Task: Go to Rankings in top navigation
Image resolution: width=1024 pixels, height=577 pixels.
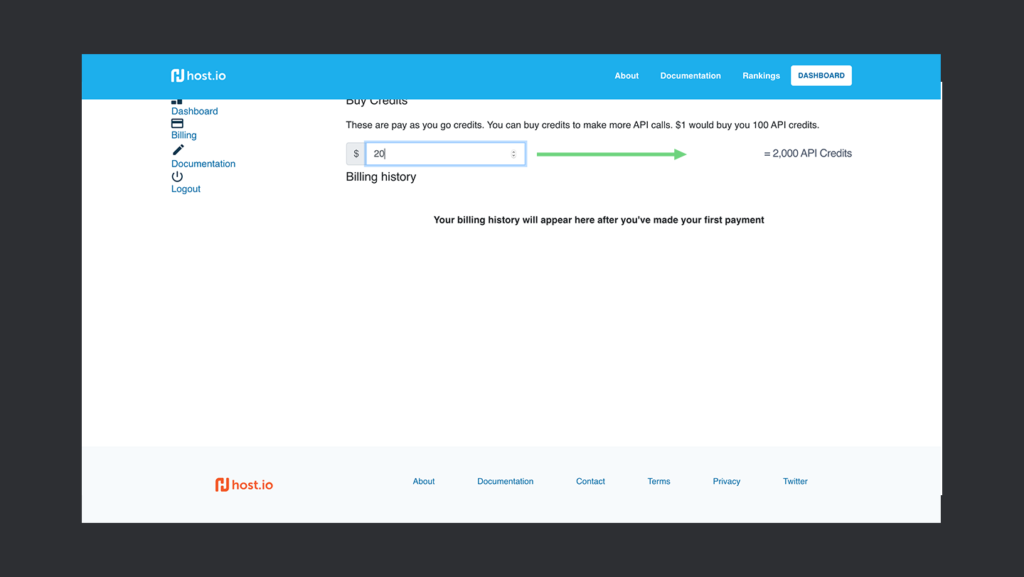Action: click(x=761, y=76)
